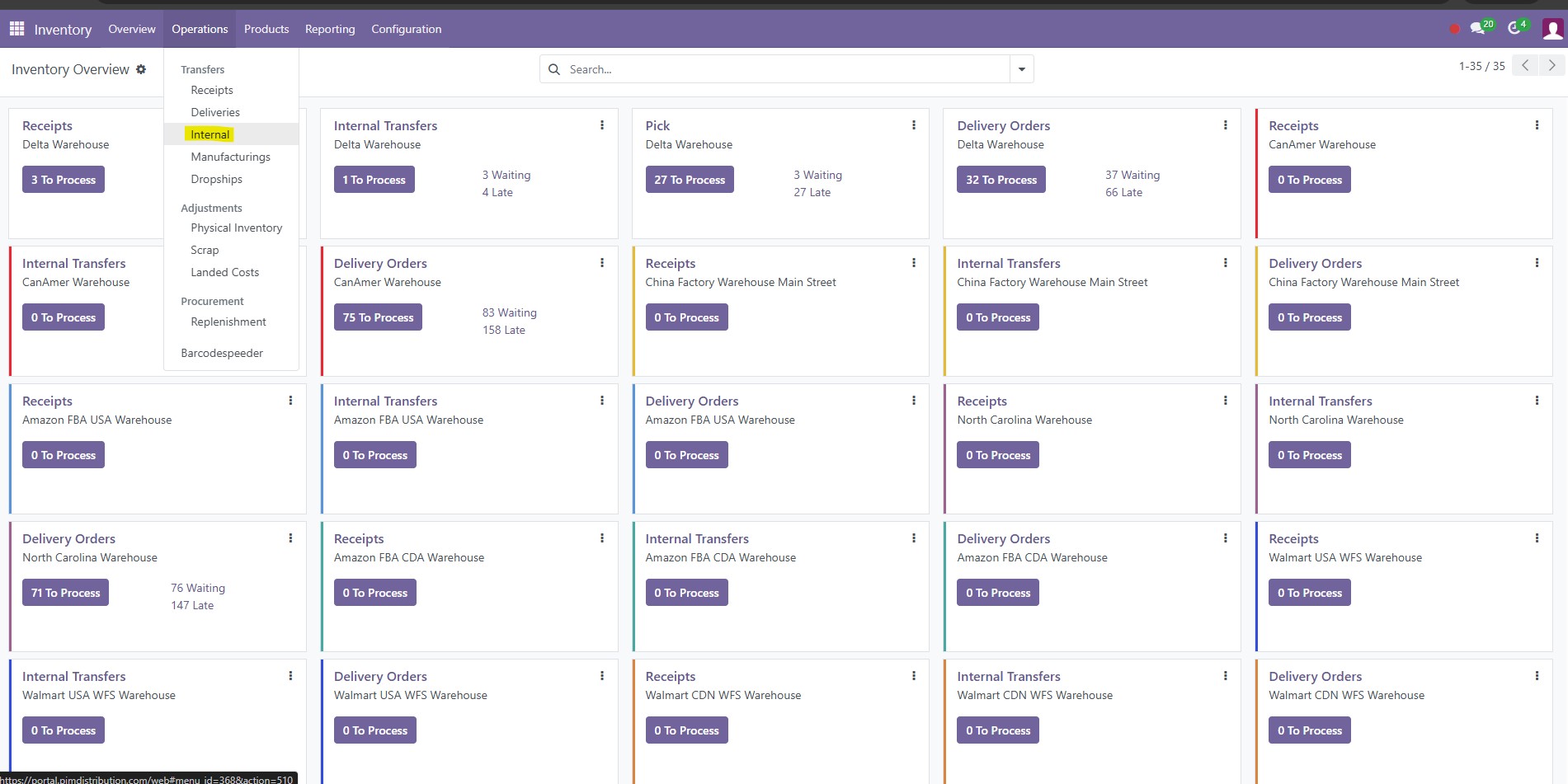This screenshot has height=784, width=1568.
Task: Open the Products menu in navbar
Action: (266, 29)
